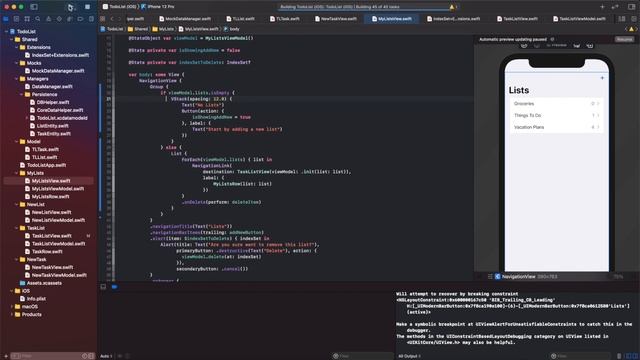Click the Library plus button in toolbar
This screenshot has height=360, width=640.
602,7
